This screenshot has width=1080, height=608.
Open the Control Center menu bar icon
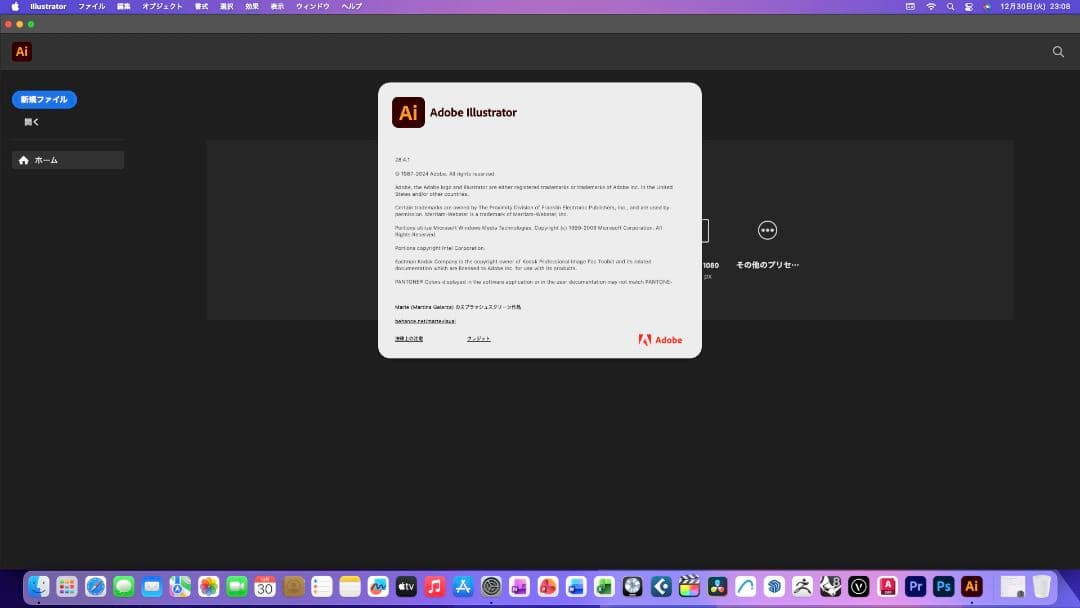[969, 6]
